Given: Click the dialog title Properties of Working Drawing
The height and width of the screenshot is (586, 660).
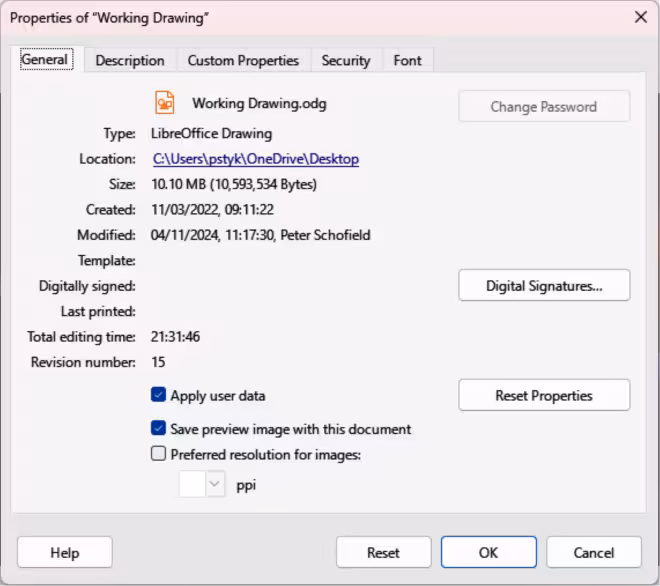Looking at the screenshot, I should 109,18.
